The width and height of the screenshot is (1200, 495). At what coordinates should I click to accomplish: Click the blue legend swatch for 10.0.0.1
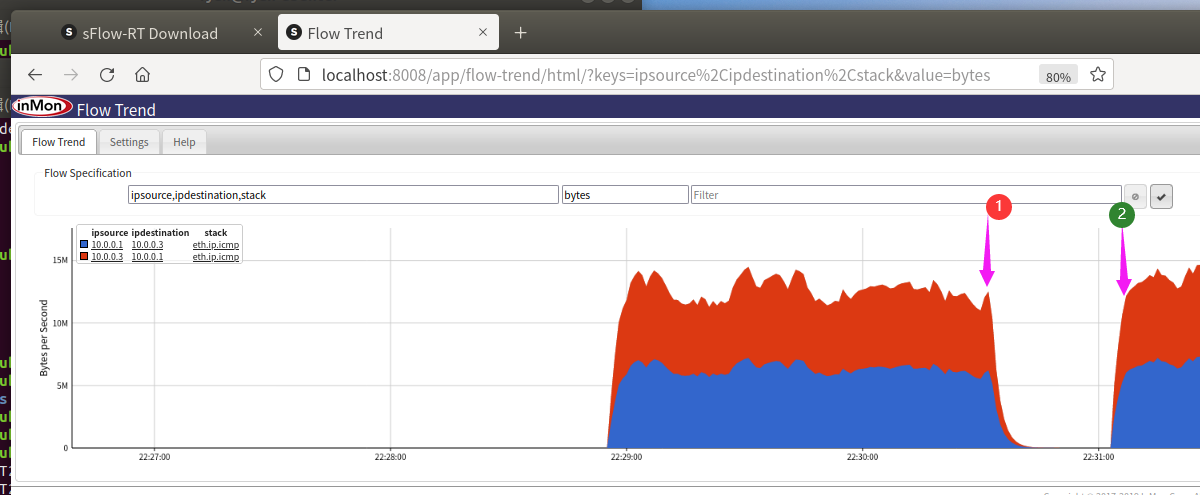[84, 245]
